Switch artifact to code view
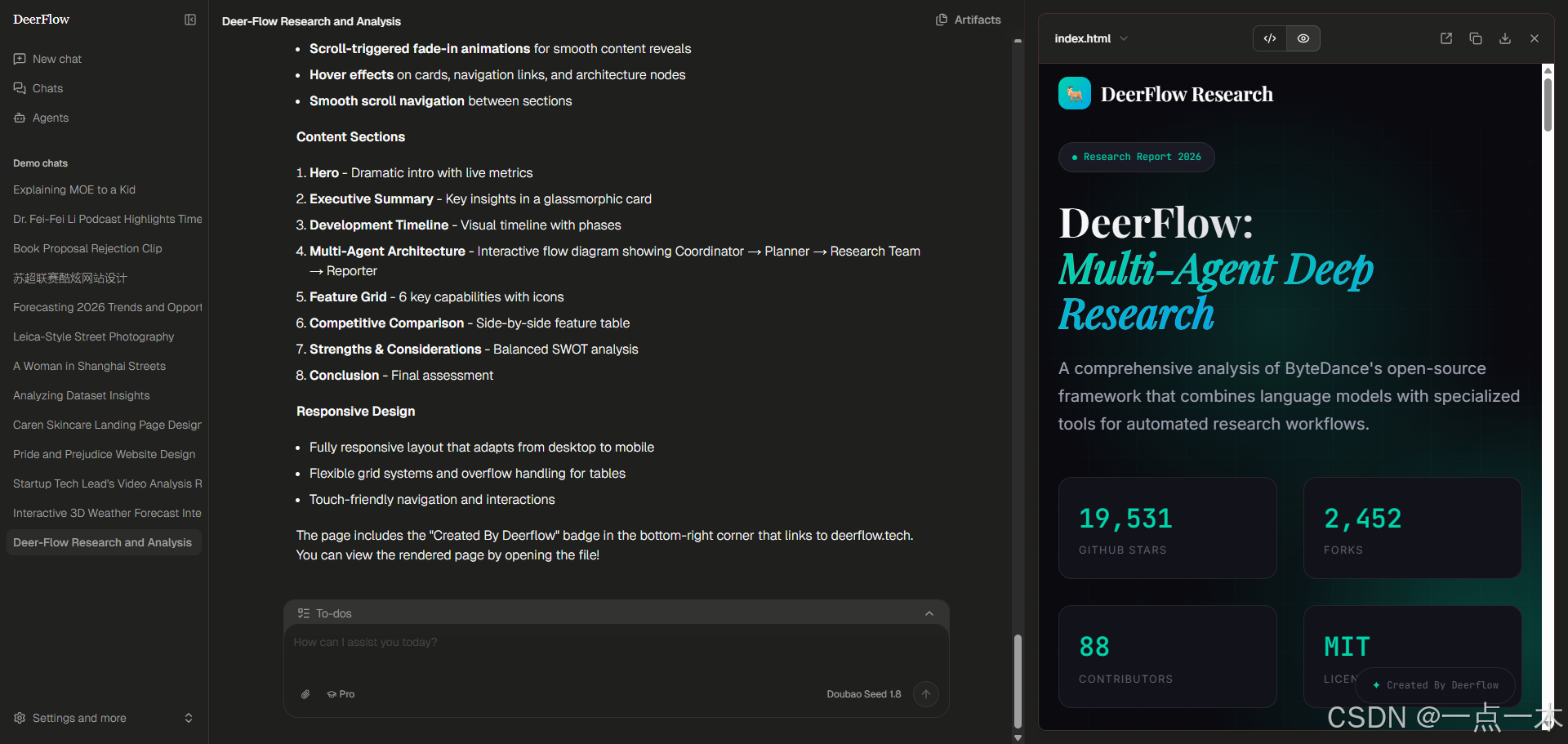Viewport: 1568px width, 744px height. click(1270, 38)
